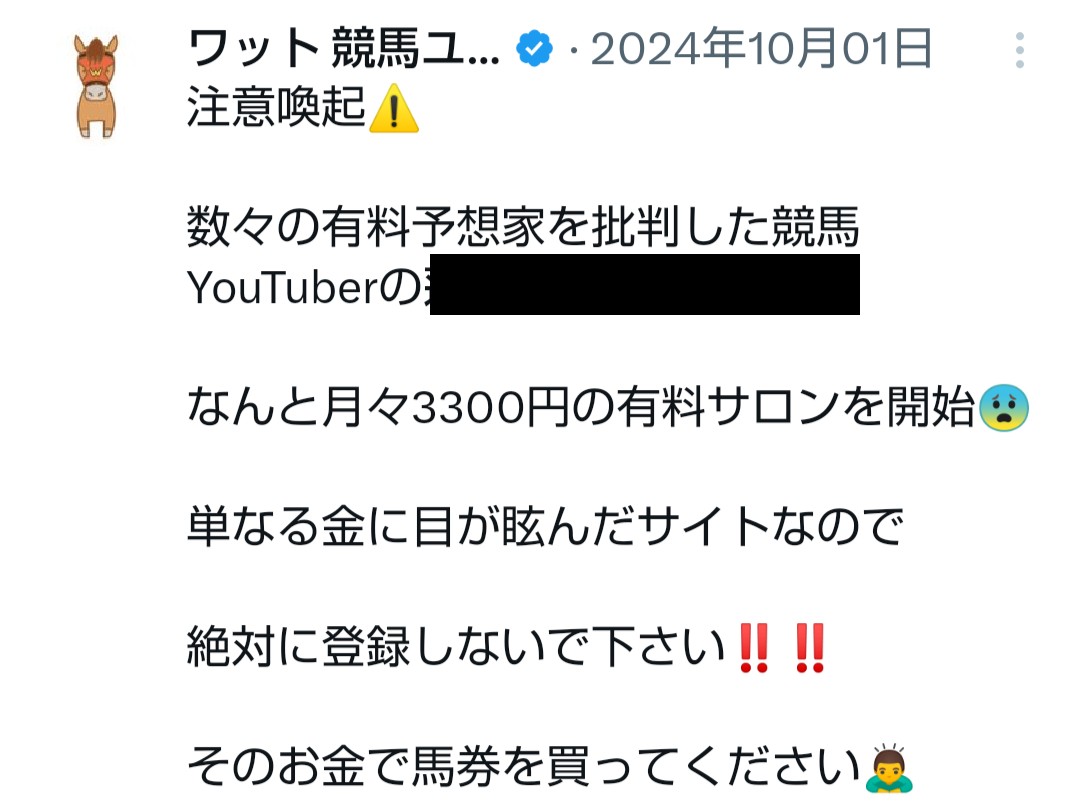The width and height of the screenshot is (1080, 803).
Task: Click the 2024年10月01日 post date
Action: (761, 49)
